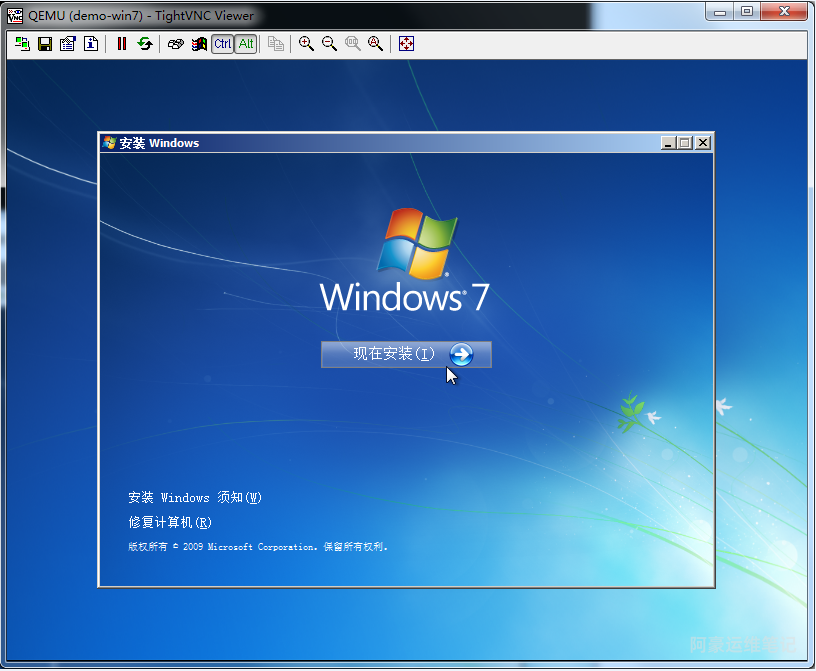Reset zoom to 100% in the toolbar
The image size is (816, 671).
click(x=352, y=44)
